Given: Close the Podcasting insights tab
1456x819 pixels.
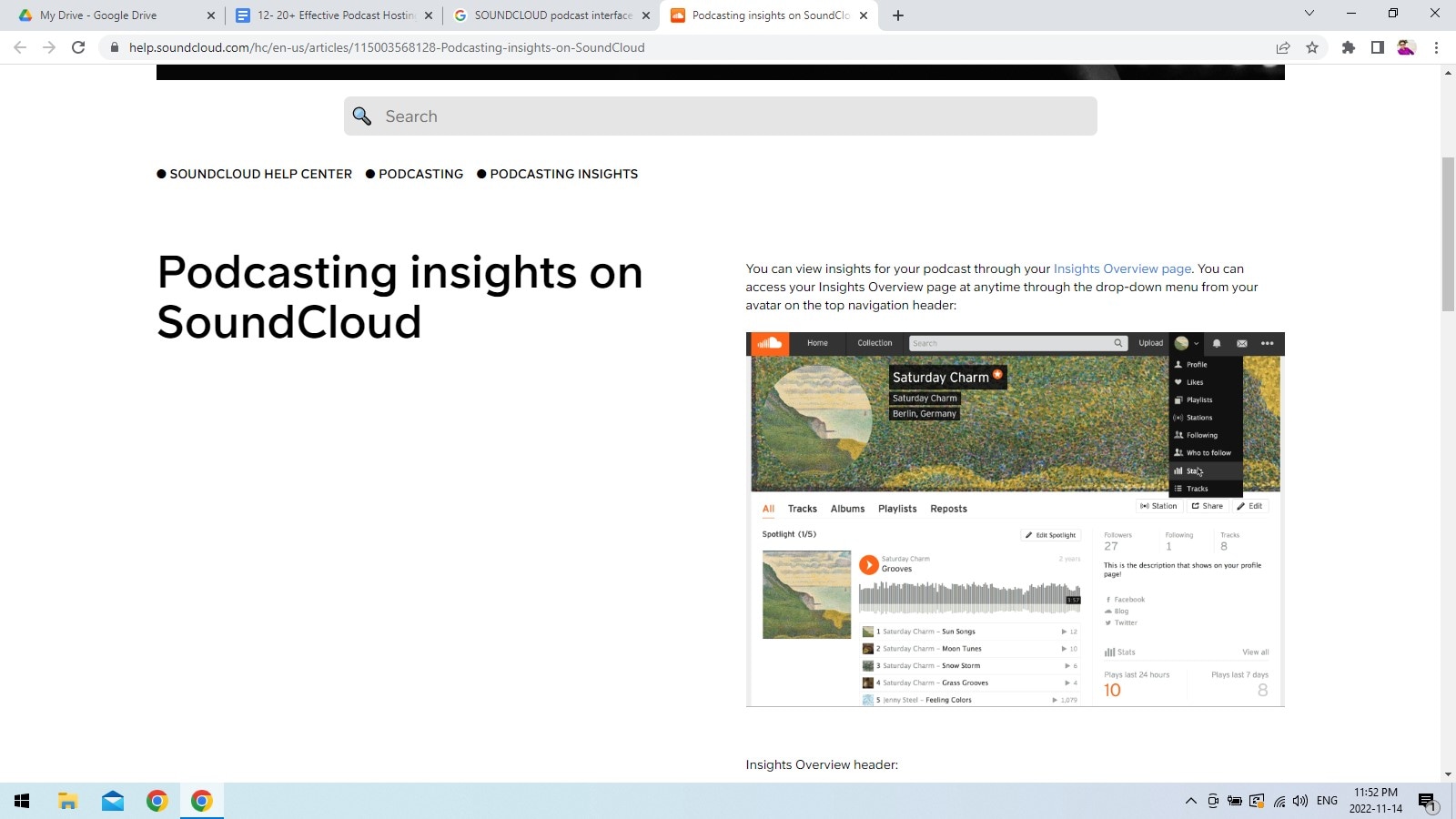Looking at the screenshot, I should point(864,15).
